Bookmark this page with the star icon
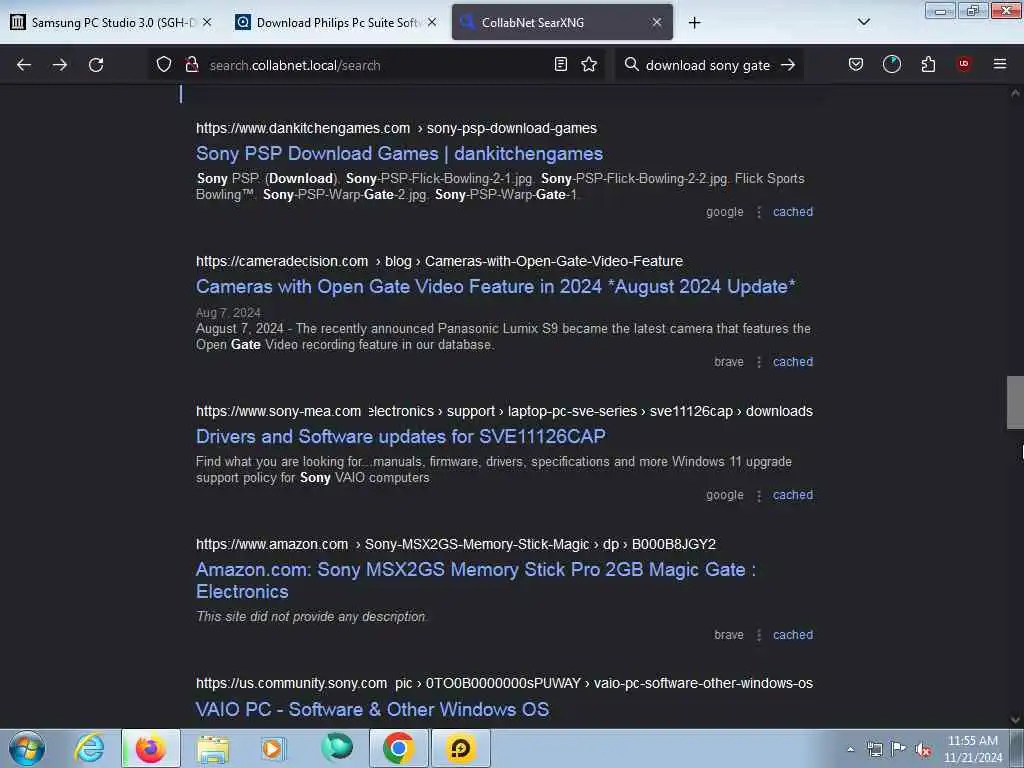Image resolution: width=1024 pixels, height=768 pixels. pos(589,64)
